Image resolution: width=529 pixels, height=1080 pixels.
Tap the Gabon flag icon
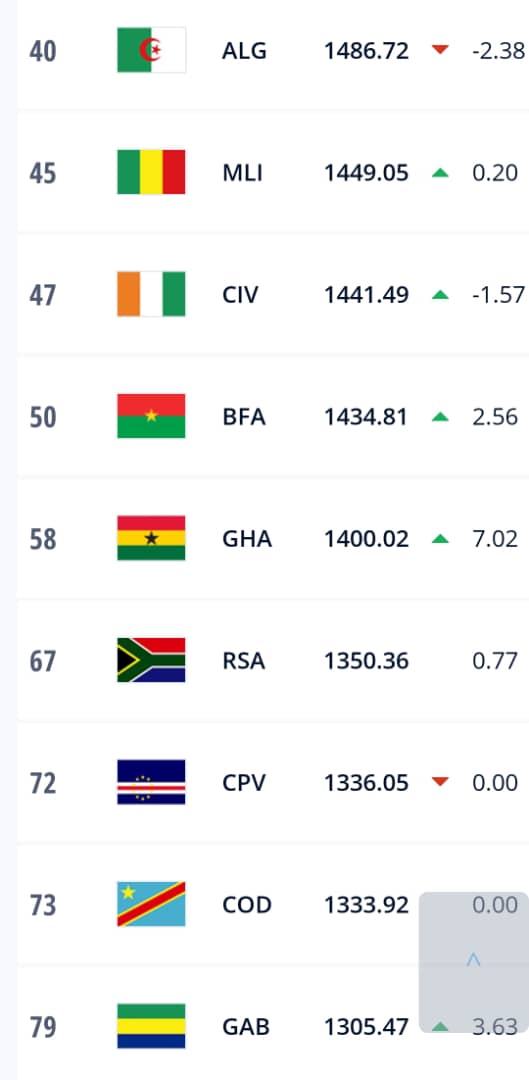[151, 1026]
